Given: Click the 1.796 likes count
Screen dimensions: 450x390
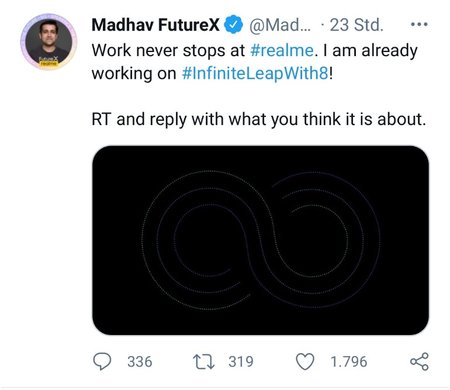Looking at the screenshot, I should [349, 362].
